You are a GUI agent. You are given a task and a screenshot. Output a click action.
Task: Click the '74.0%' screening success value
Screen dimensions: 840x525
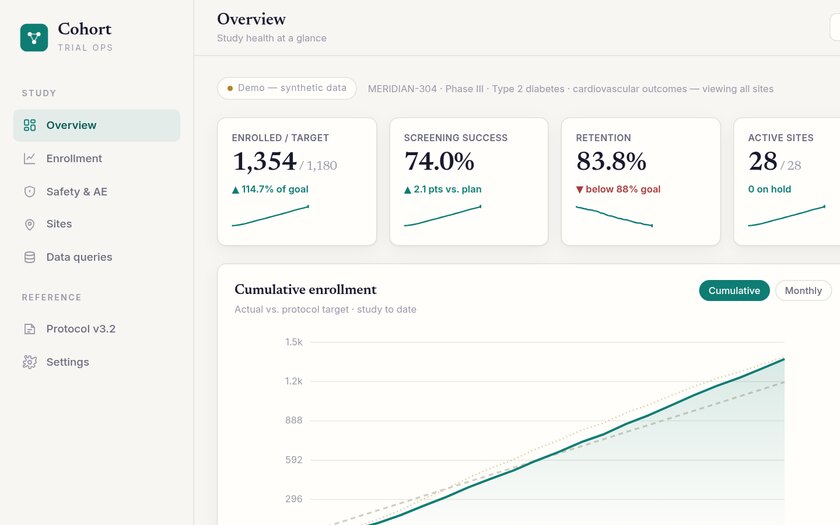click(x=439, y=161)
